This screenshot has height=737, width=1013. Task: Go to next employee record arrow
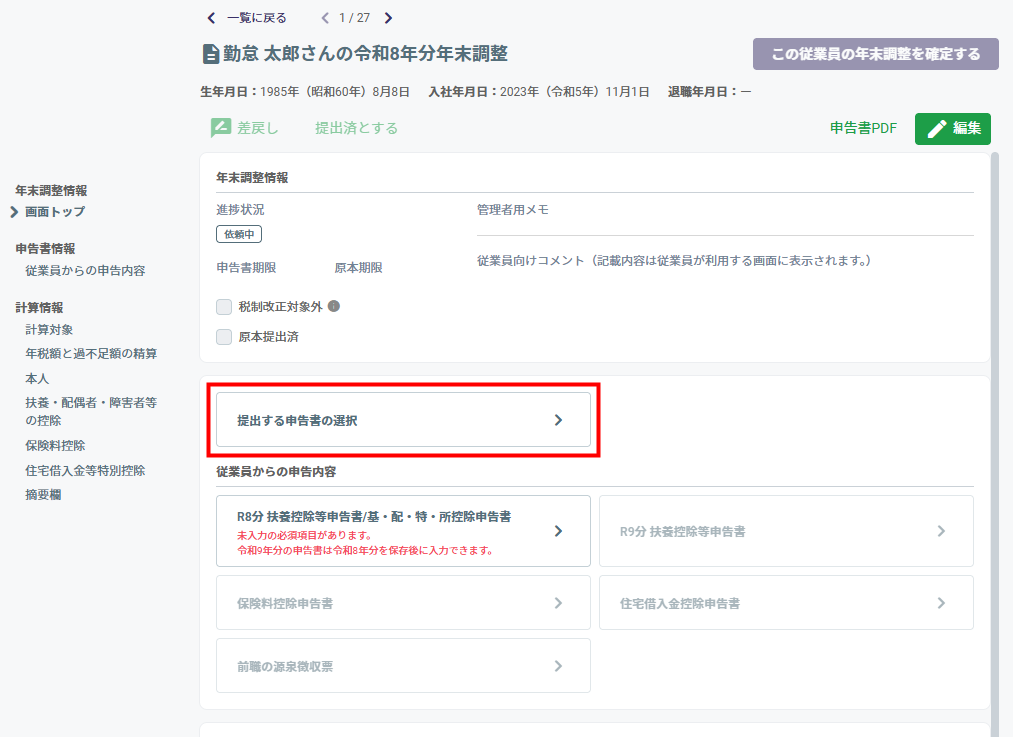[388, 18]
